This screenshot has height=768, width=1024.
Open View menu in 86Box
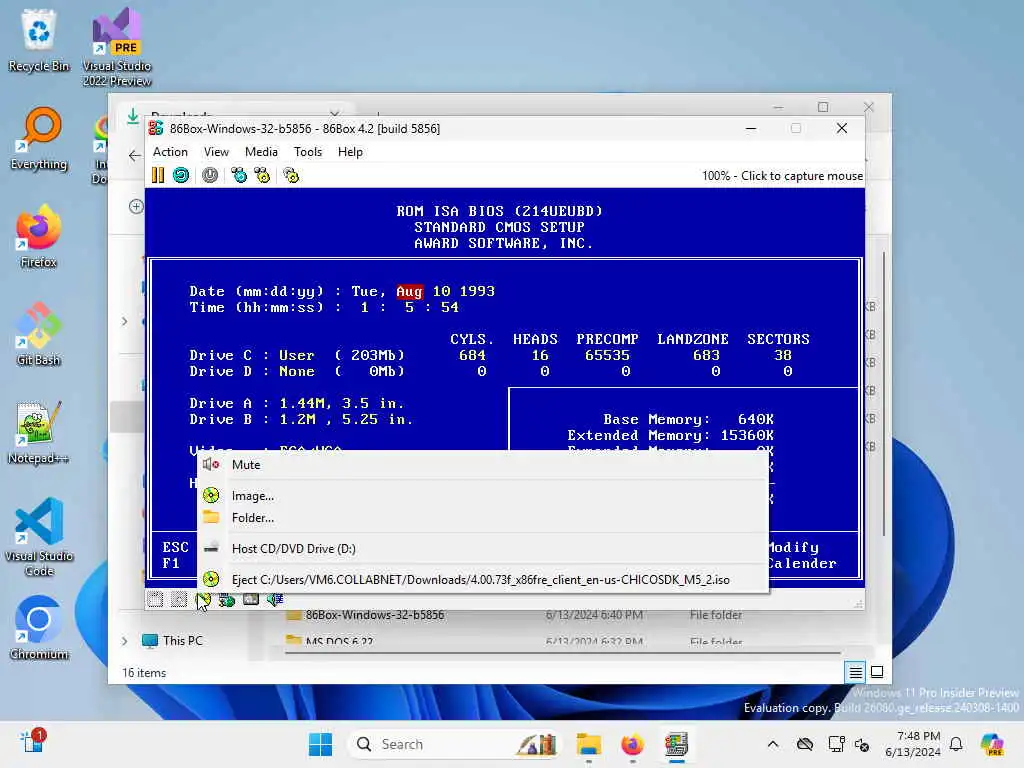216,152
